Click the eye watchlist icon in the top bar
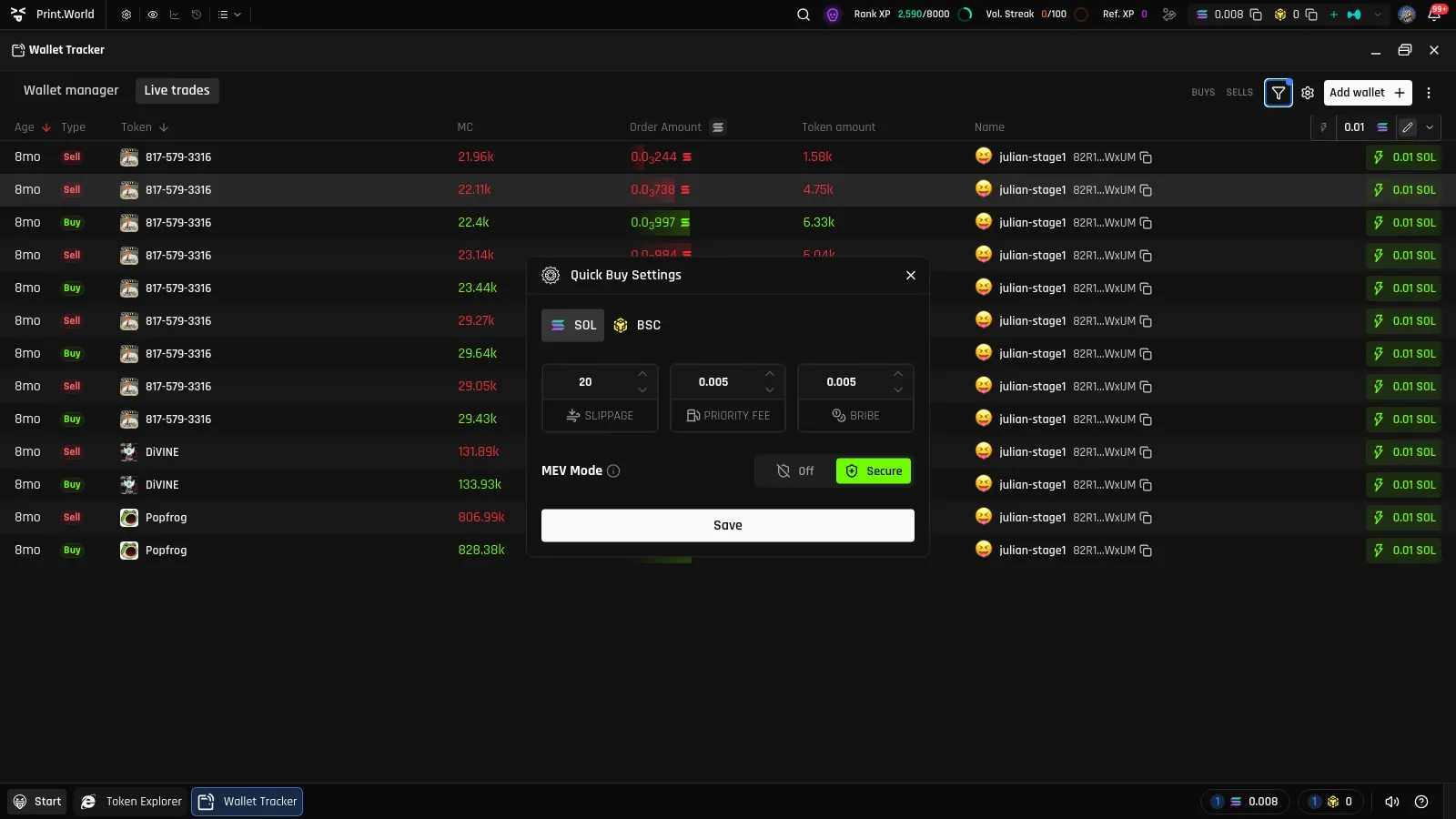The width and height of the screenshot is (1456, 819). tap(152, 15)
